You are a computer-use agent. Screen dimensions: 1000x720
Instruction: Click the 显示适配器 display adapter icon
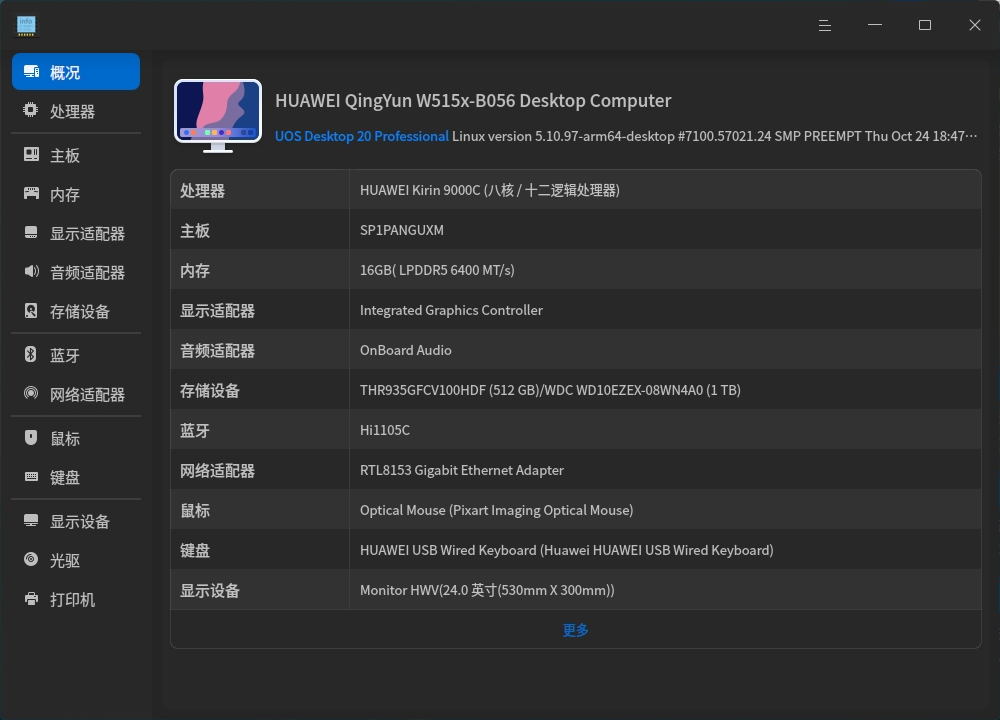[x=31, y=233]
